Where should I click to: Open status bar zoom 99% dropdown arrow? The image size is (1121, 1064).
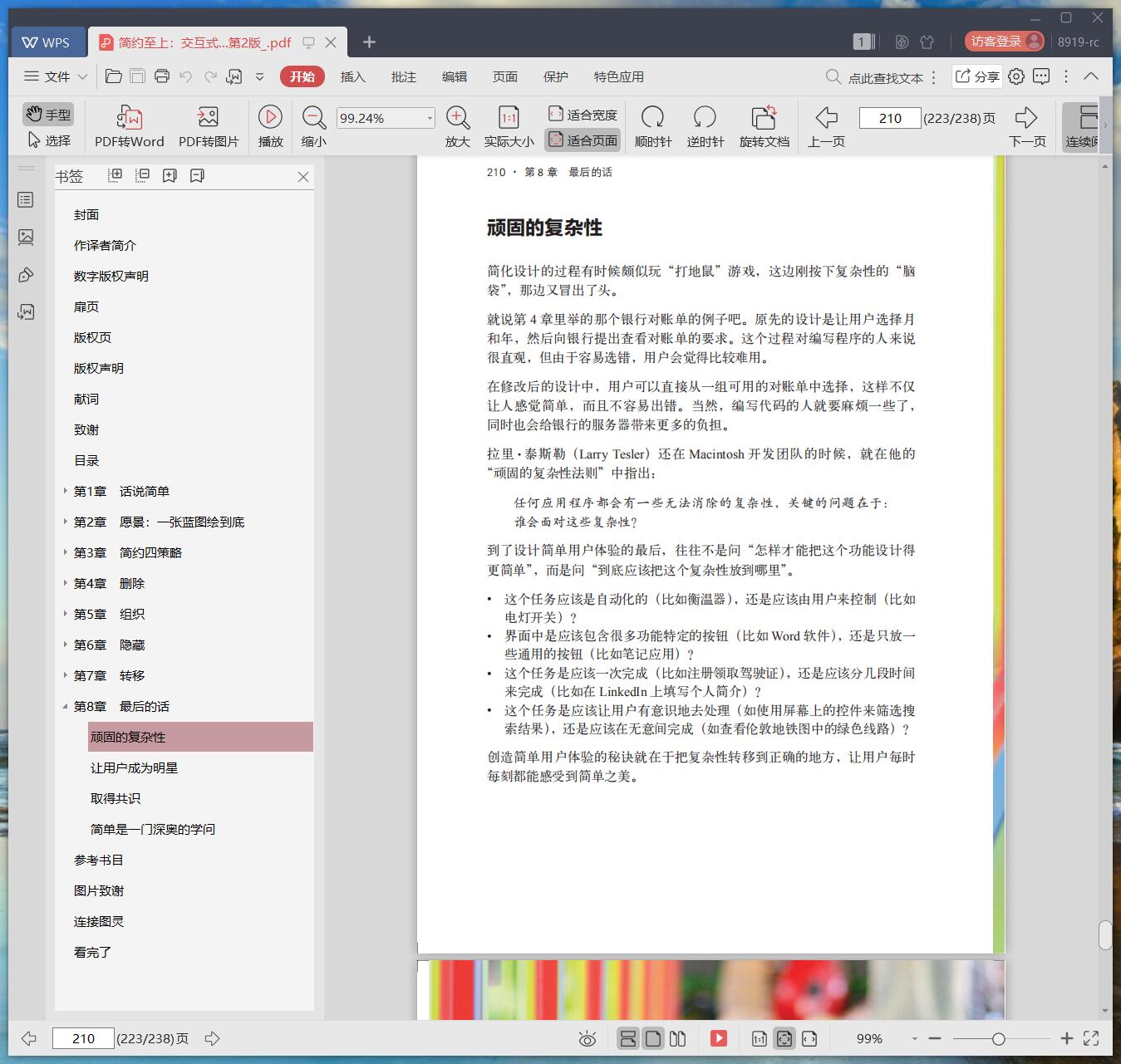point(914,1038)
